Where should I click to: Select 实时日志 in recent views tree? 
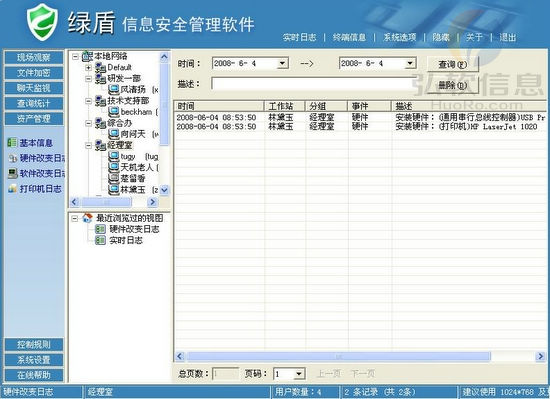click(x=126, y=240)
